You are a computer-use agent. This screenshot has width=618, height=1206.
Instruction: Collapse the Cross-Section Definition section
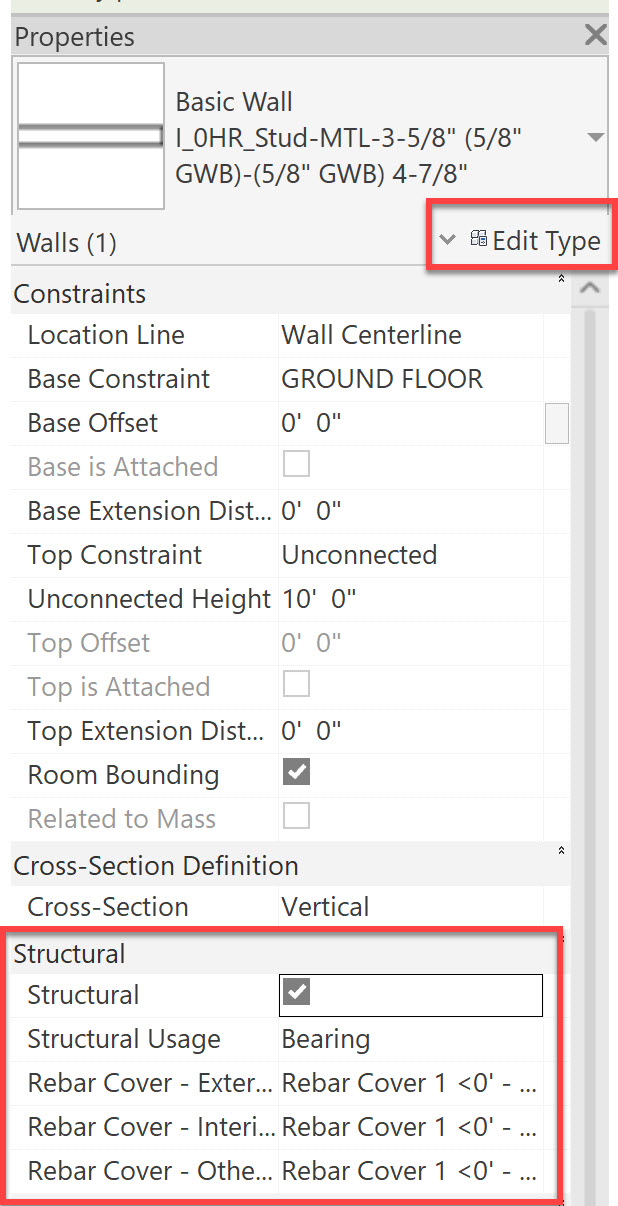561,851
